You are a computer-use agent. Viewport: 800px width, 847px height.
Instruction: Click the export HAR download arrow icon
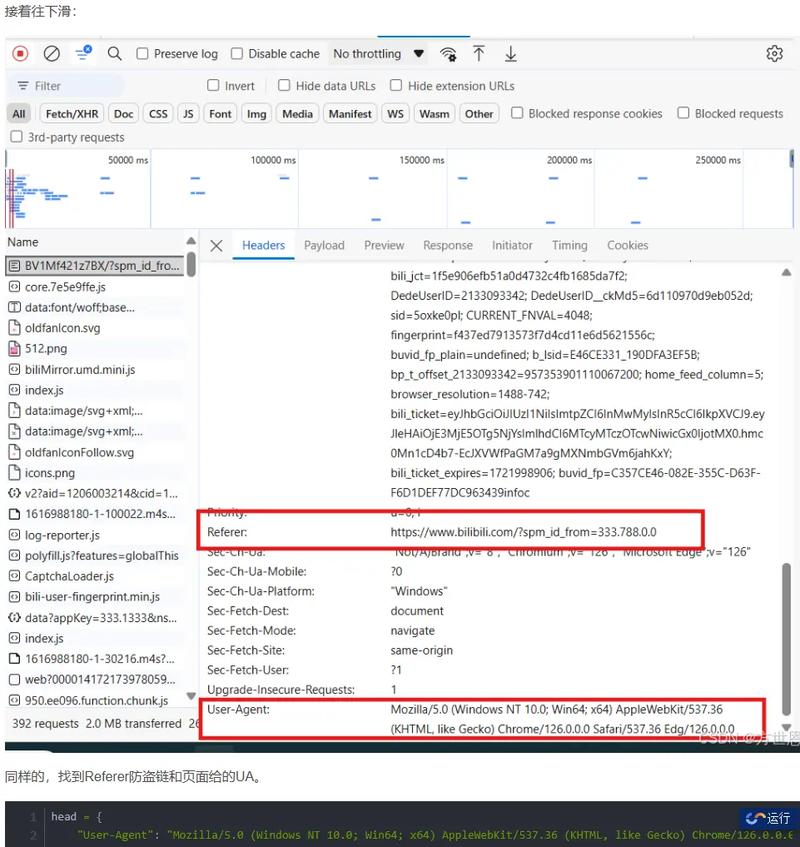[x=511, y=54]
